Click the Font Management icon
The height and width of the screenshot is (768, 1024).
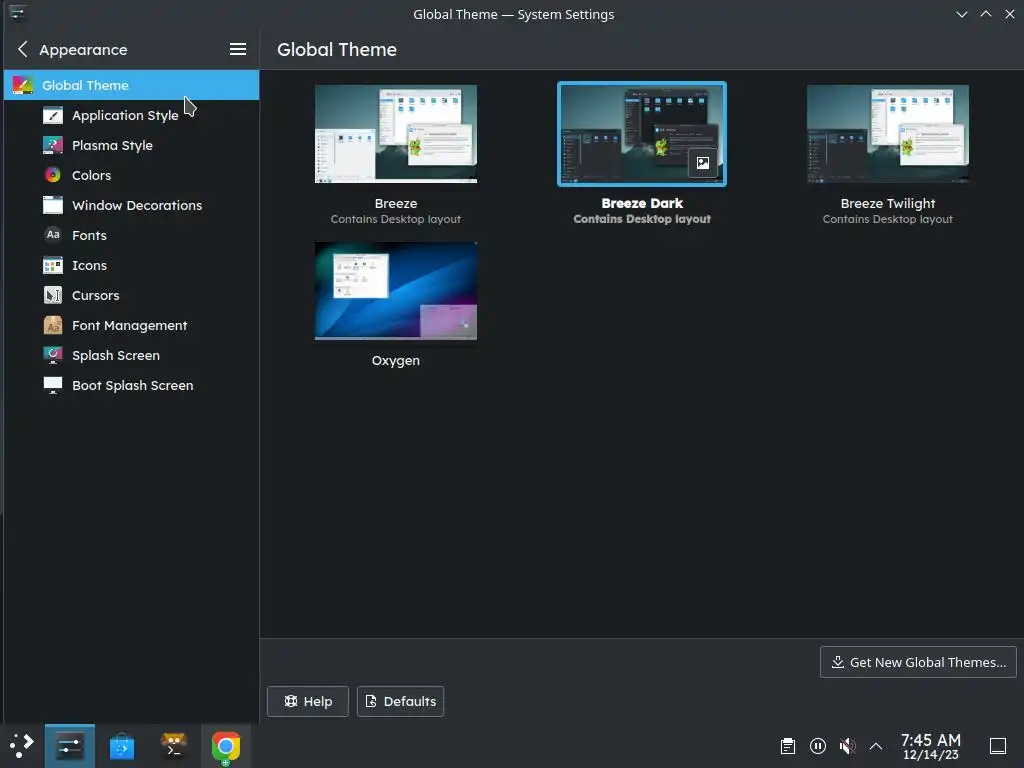click(x=52, y=325)
